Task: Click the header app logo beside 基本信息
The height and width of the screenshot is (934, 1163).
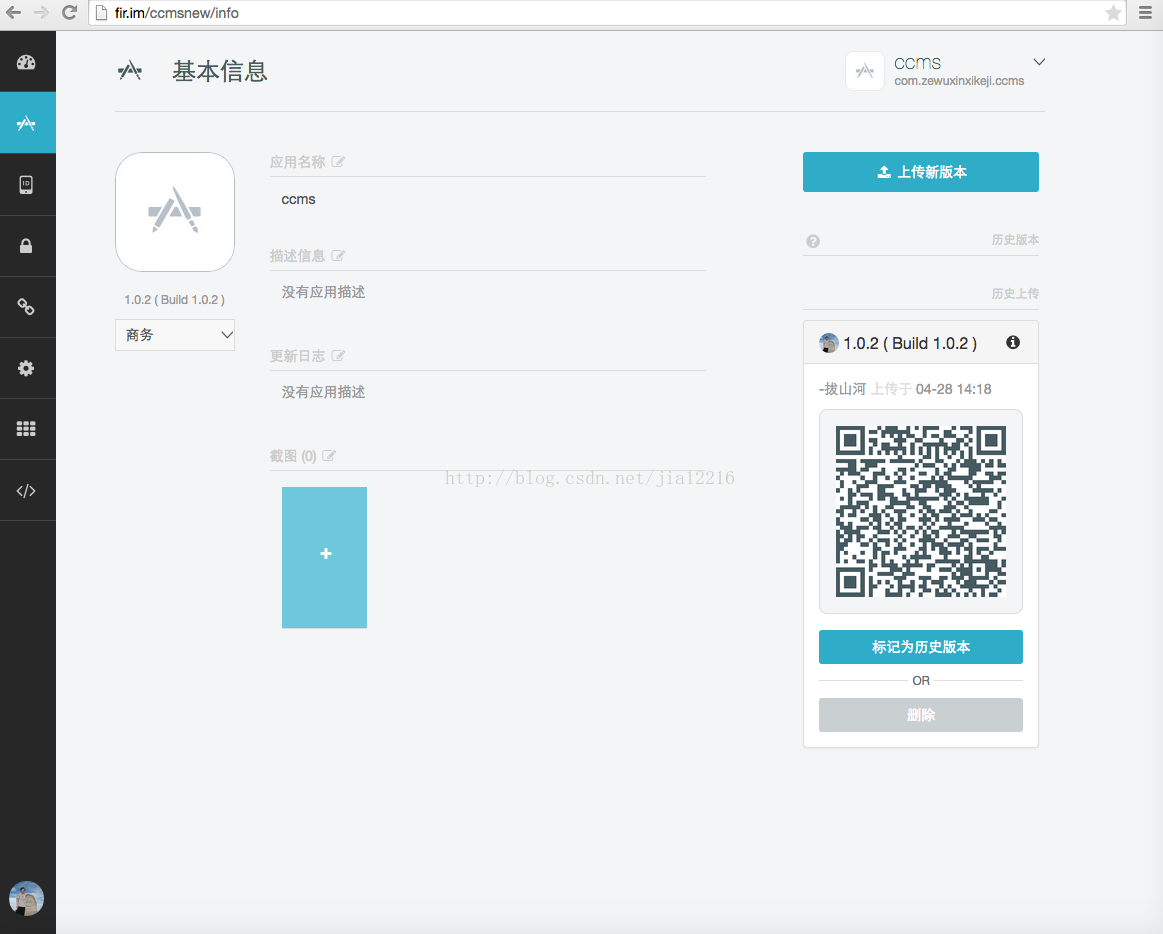Action: (x=130, y=70)
